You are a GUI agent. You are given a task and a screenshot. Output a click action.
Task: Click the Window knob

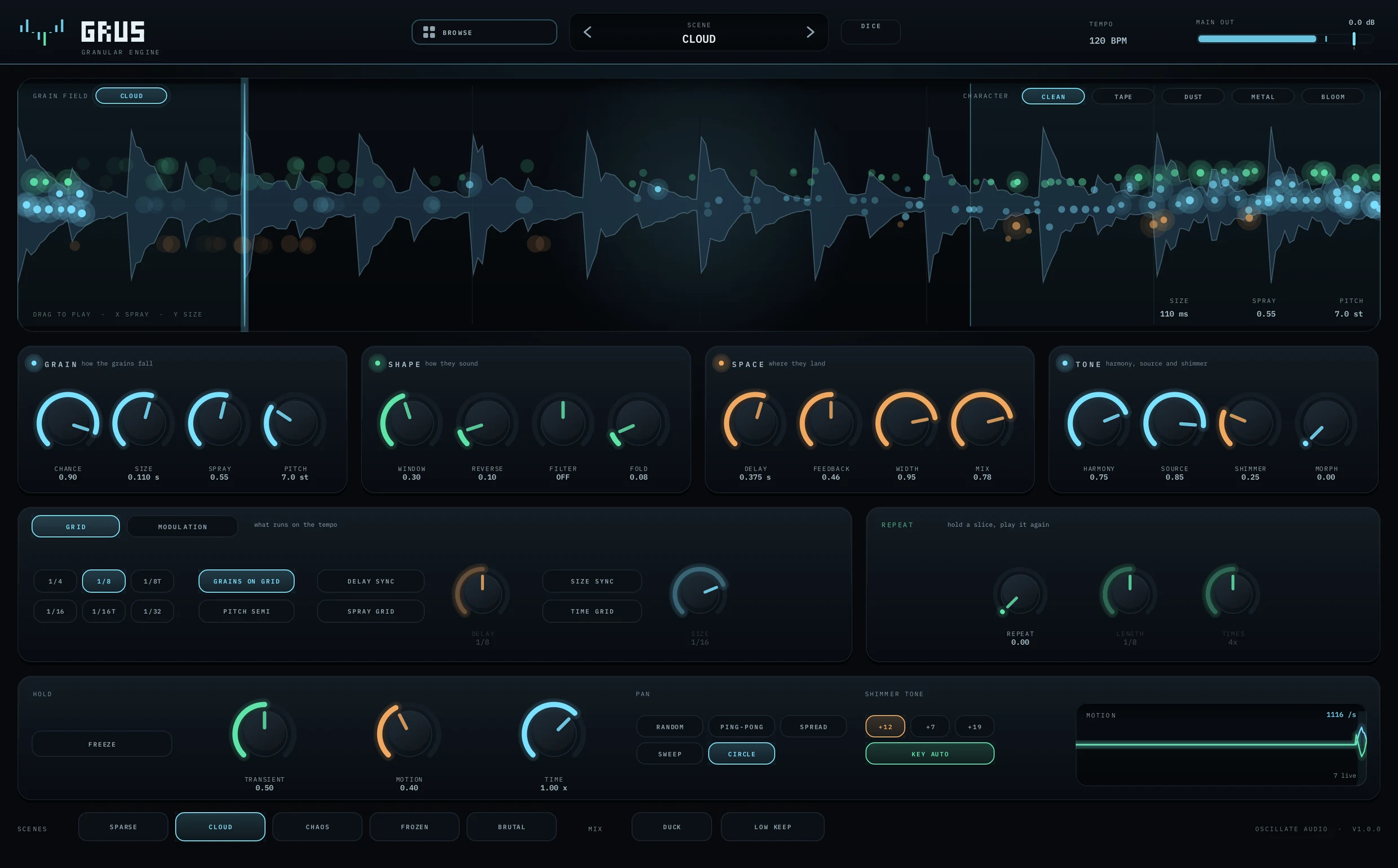411,423
